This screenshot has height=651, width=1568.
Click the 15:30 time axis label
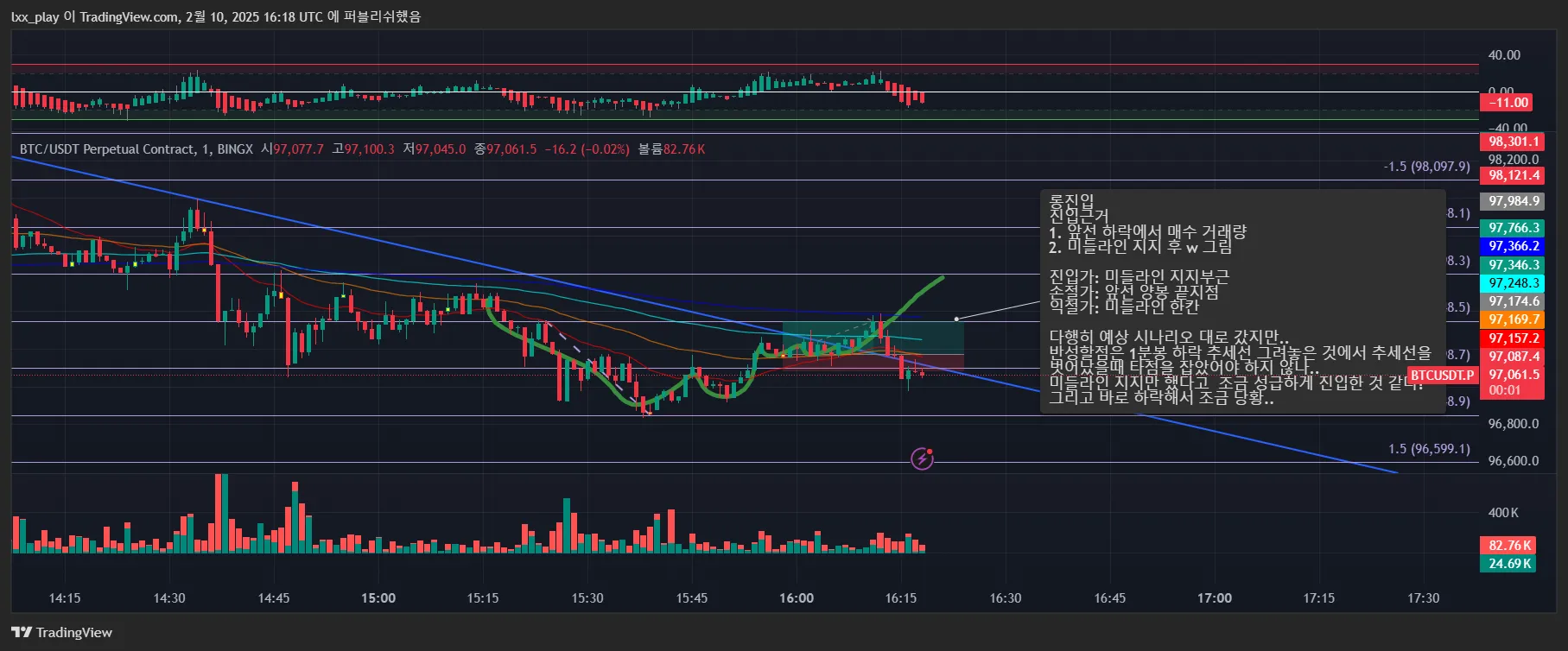587,598
